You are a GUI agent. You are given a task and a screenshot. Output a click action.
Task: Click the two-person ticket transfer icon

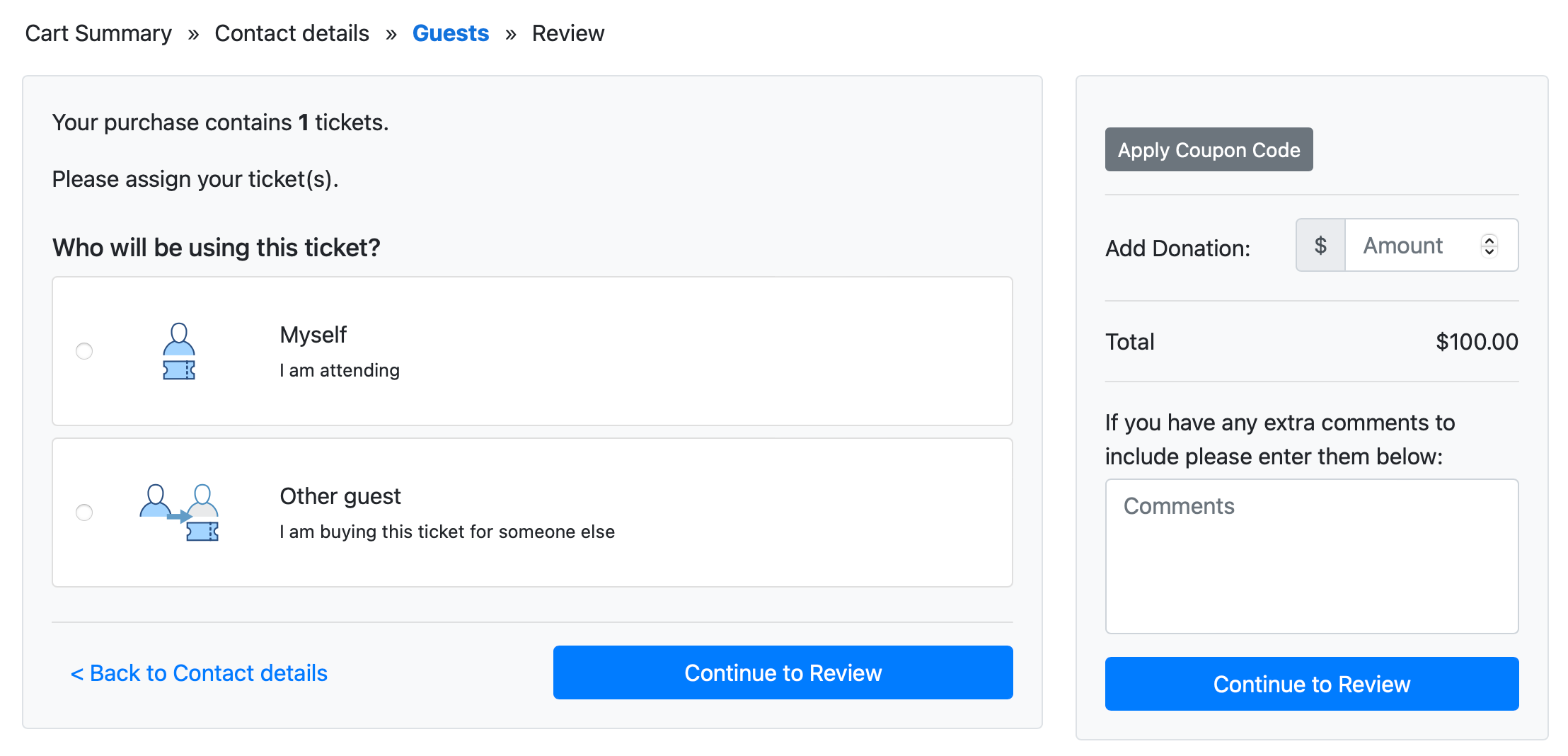[180, 512]
